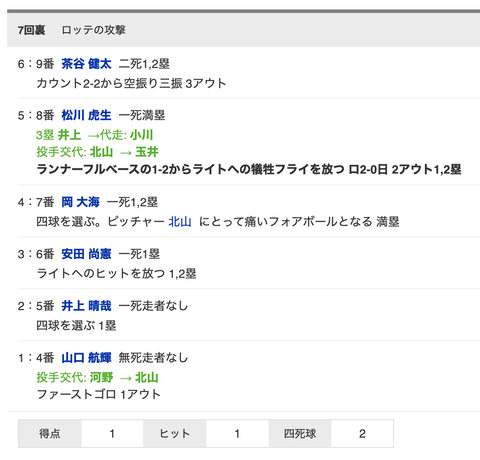Select pitching change line 北山 → 玉井
The width and height of the screenshot is (480, 460).
(x=97, y=152)
